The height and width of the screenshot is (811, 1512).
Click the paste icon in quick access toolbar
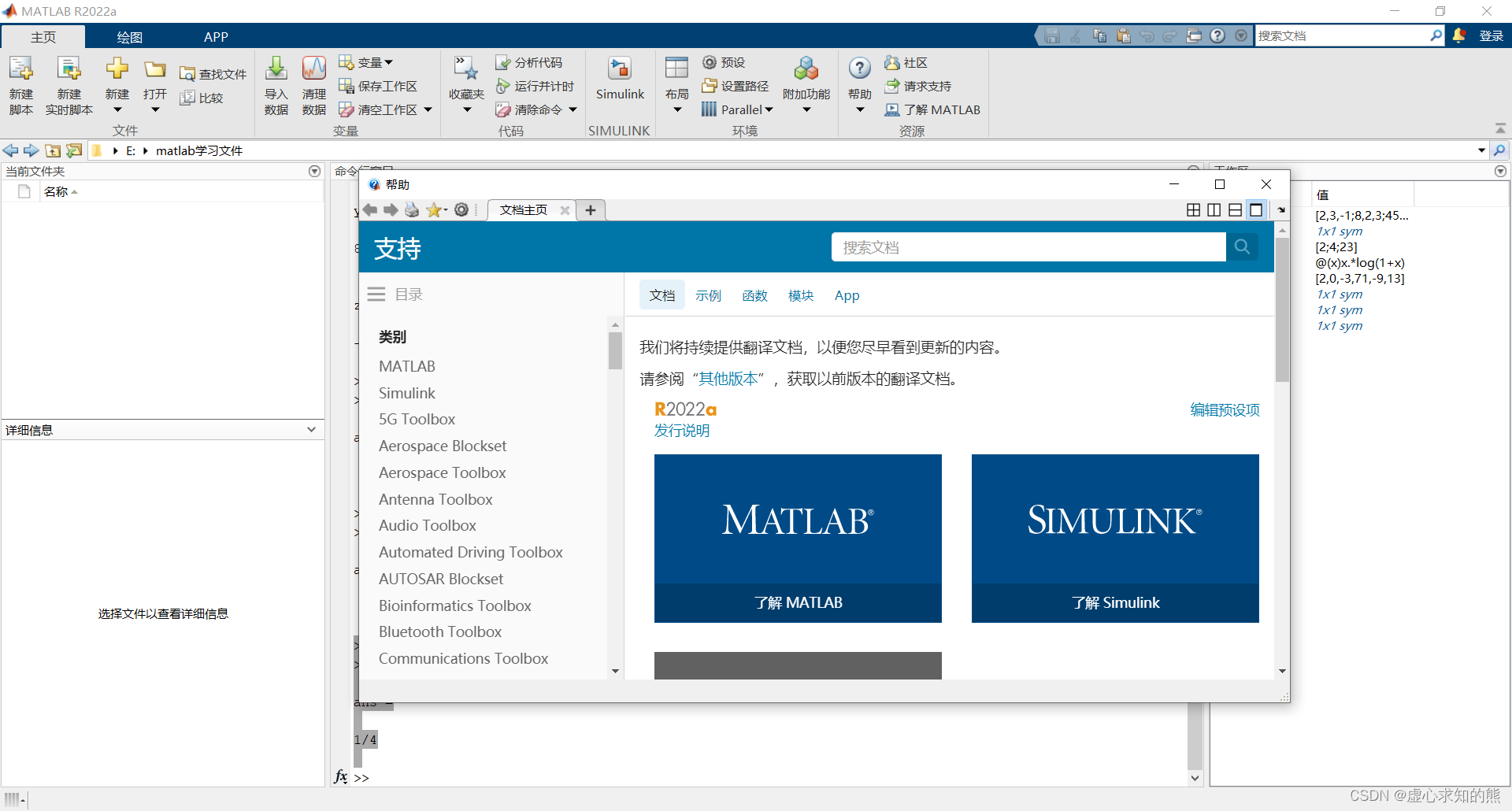click(x=1123, y=35)
